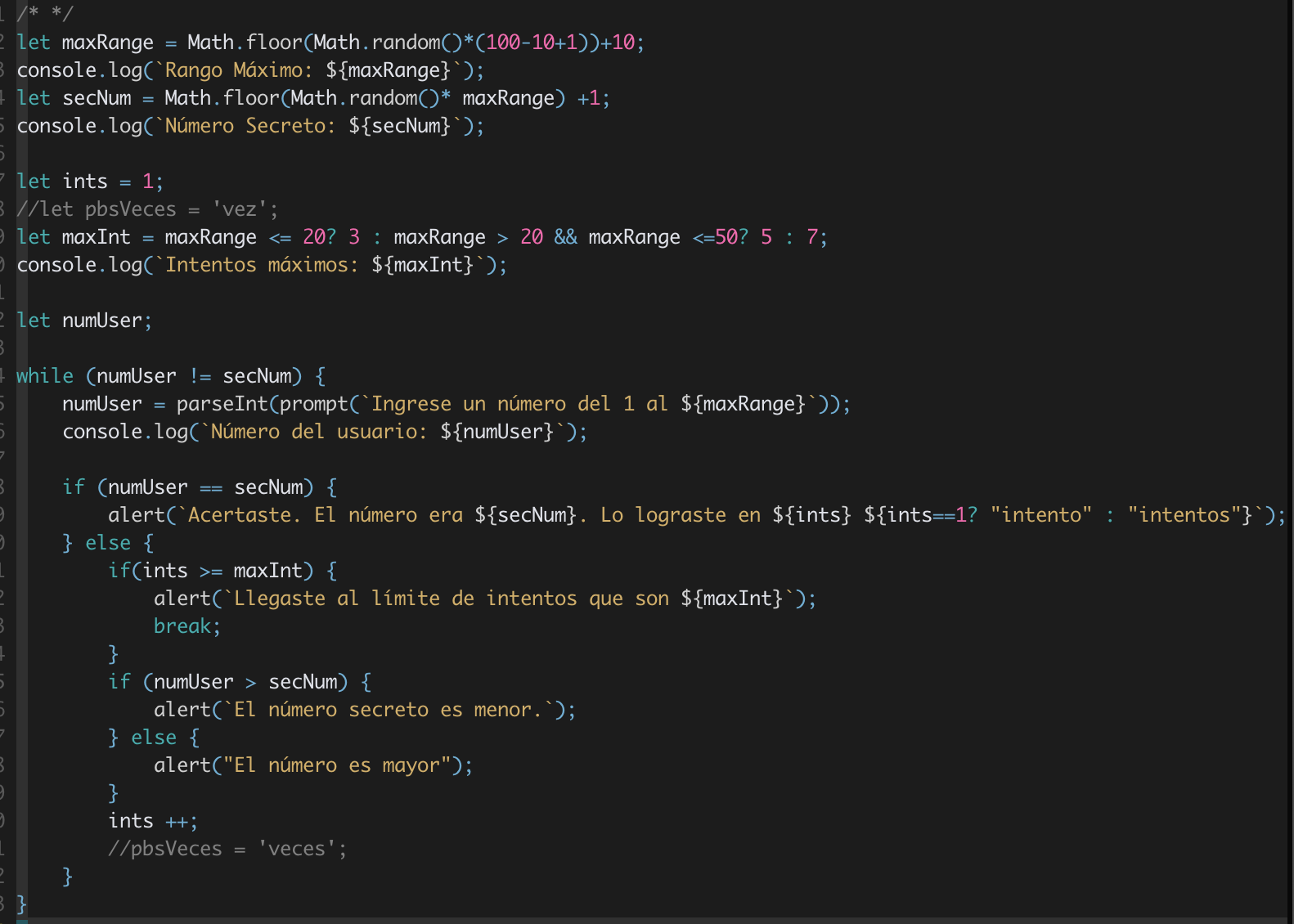Click 'Llegaste al límite de intentos' text

click(406, 599)
